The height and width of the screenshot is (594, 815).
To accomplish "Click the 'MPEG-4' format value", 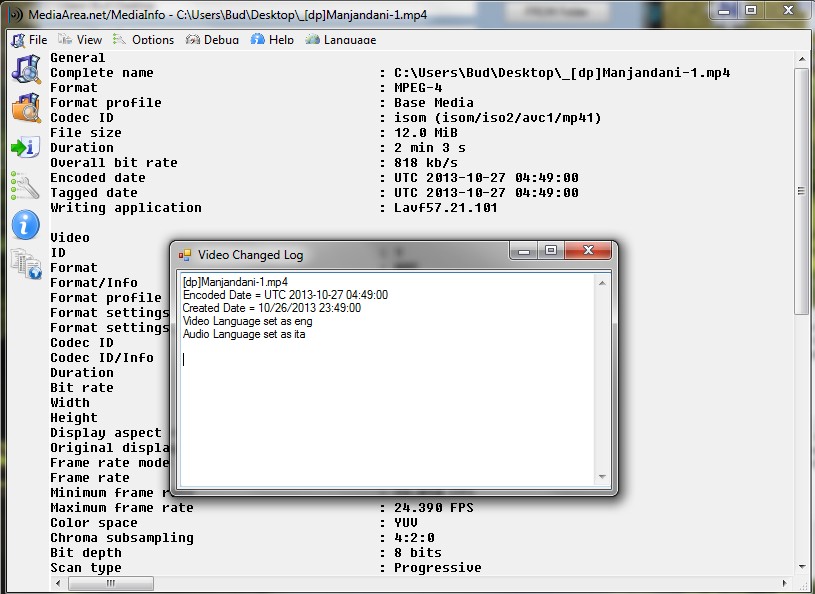I will point(418,88).
